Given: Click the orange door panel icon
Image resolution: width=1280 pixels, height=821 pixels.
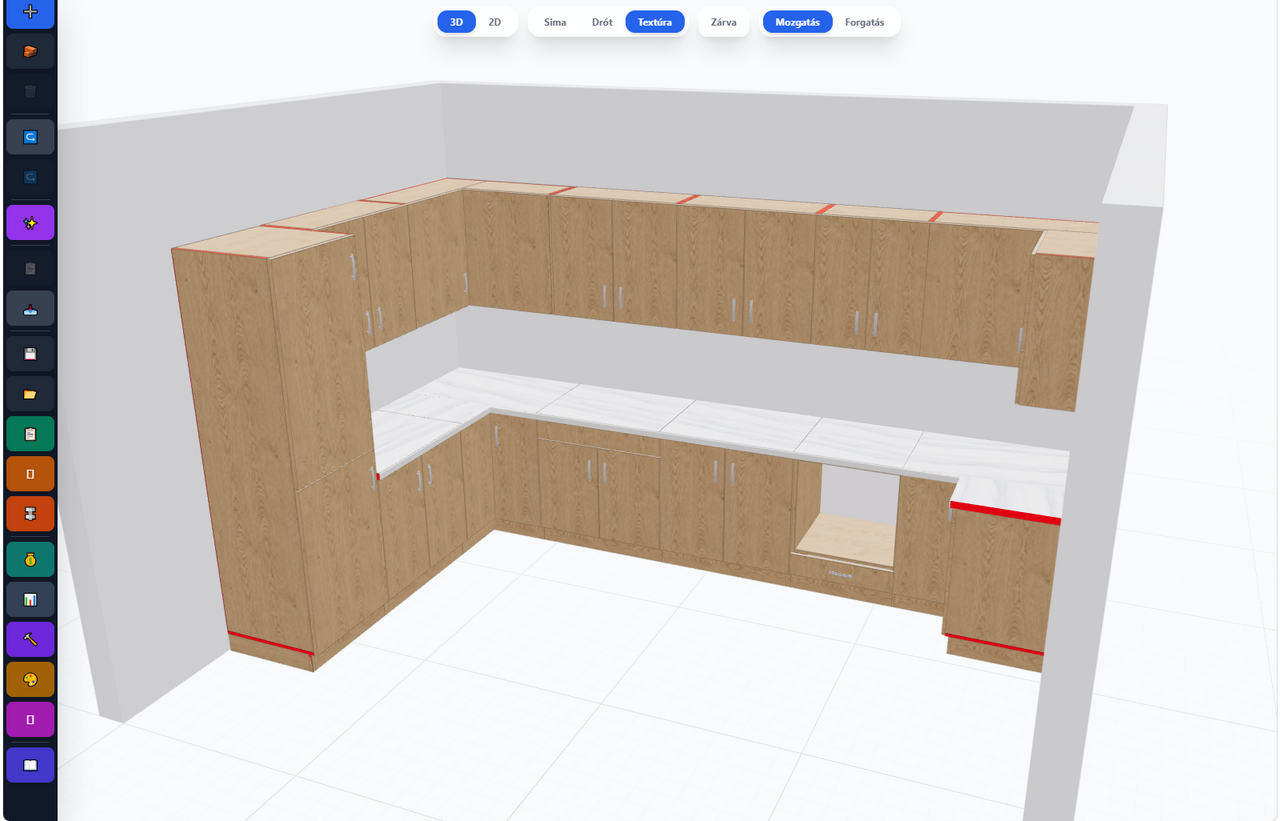Looking at the screenshot, I should [30, 474].
